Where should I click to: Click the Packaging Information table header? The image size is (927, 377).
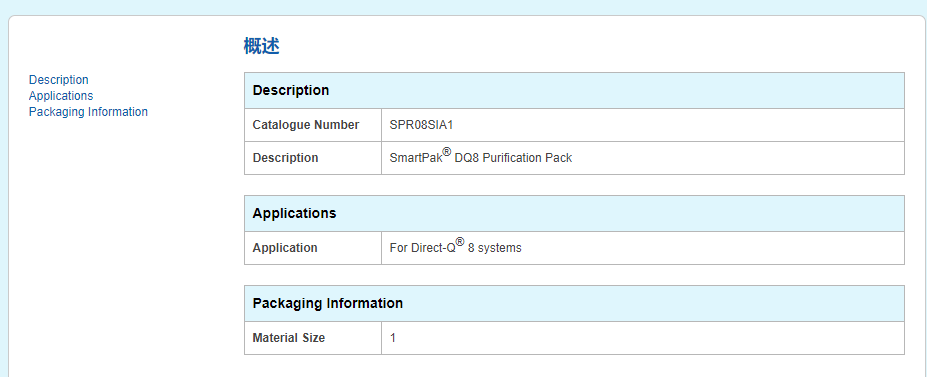pyautogui.click(x=574, y=304)
